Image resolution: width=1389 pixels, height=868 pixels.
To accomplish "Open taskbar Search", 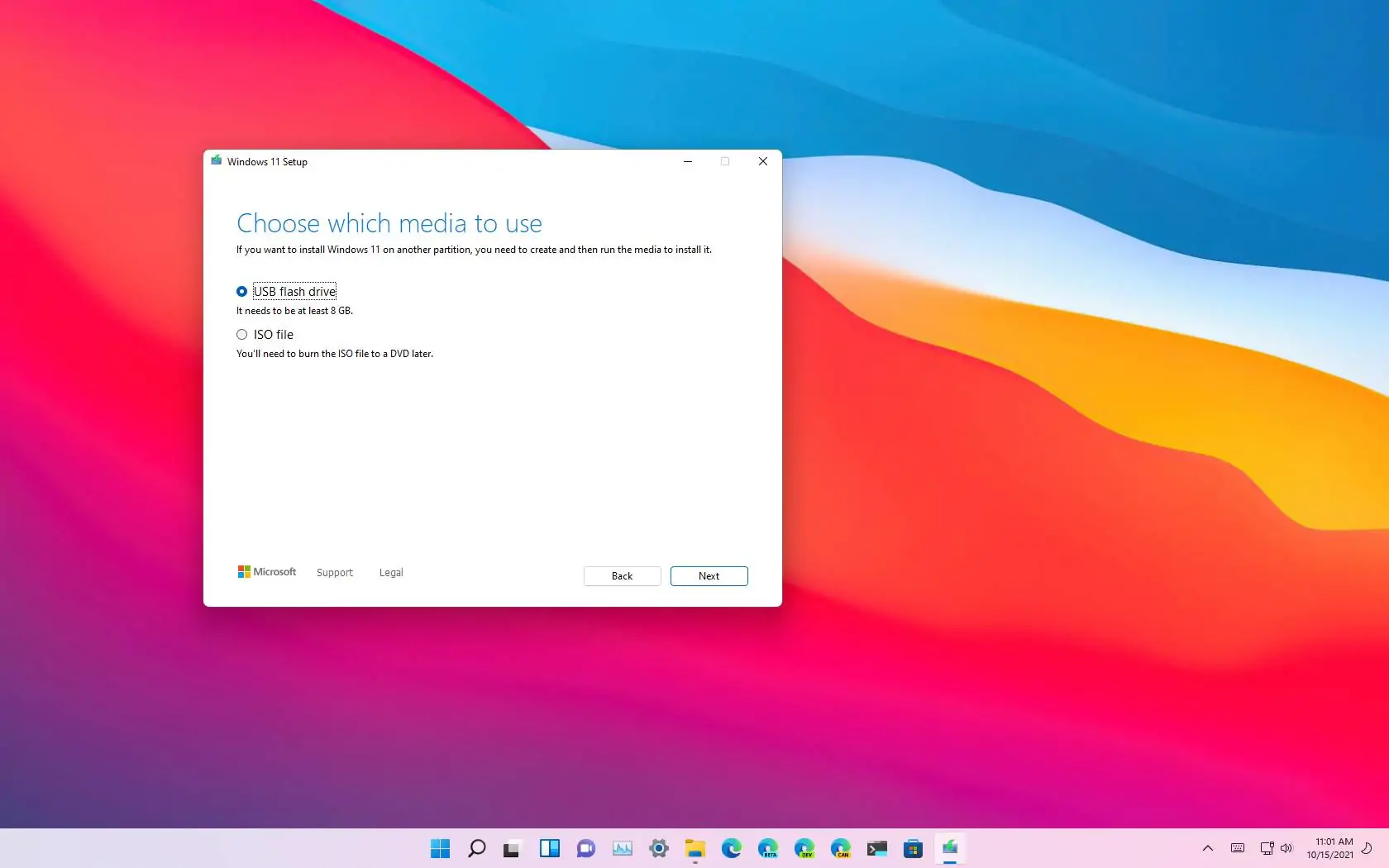I will tap(476, 848).
